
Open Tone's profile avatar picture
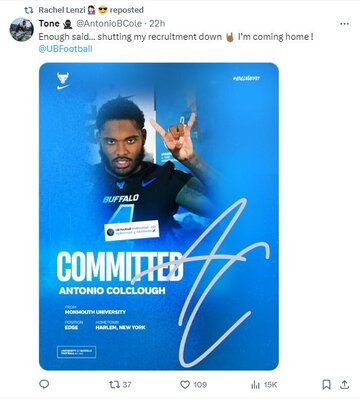coord(22,30)
